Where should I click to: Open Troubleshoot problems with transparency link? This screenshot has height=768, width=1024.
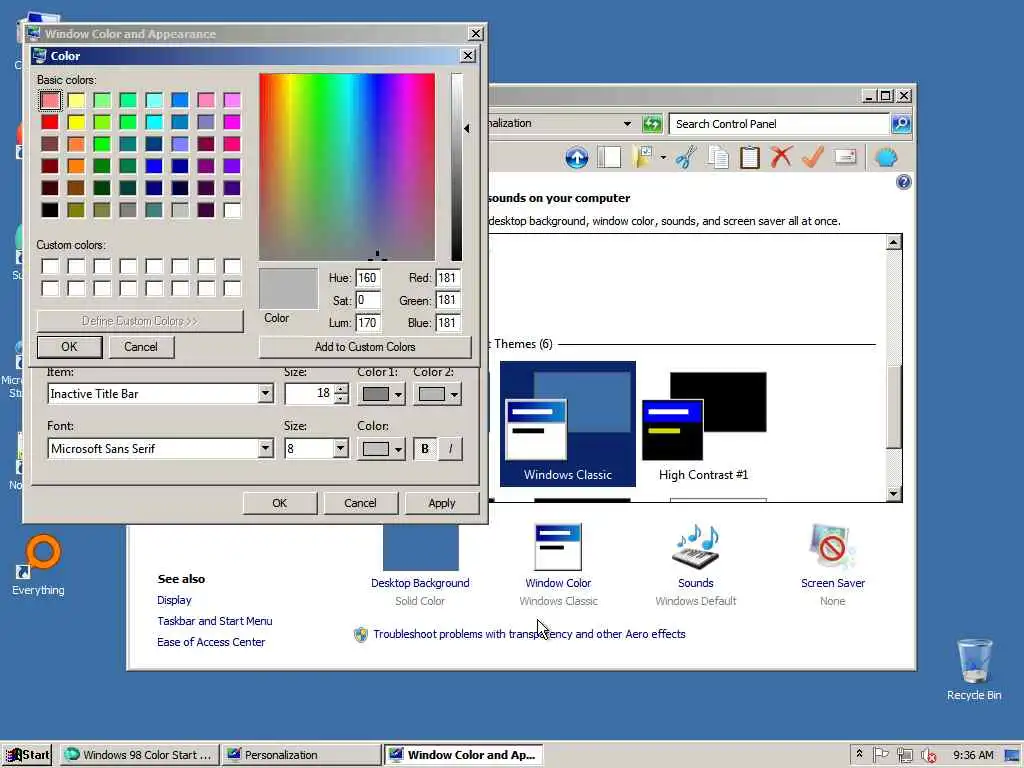tap(530, 634)
